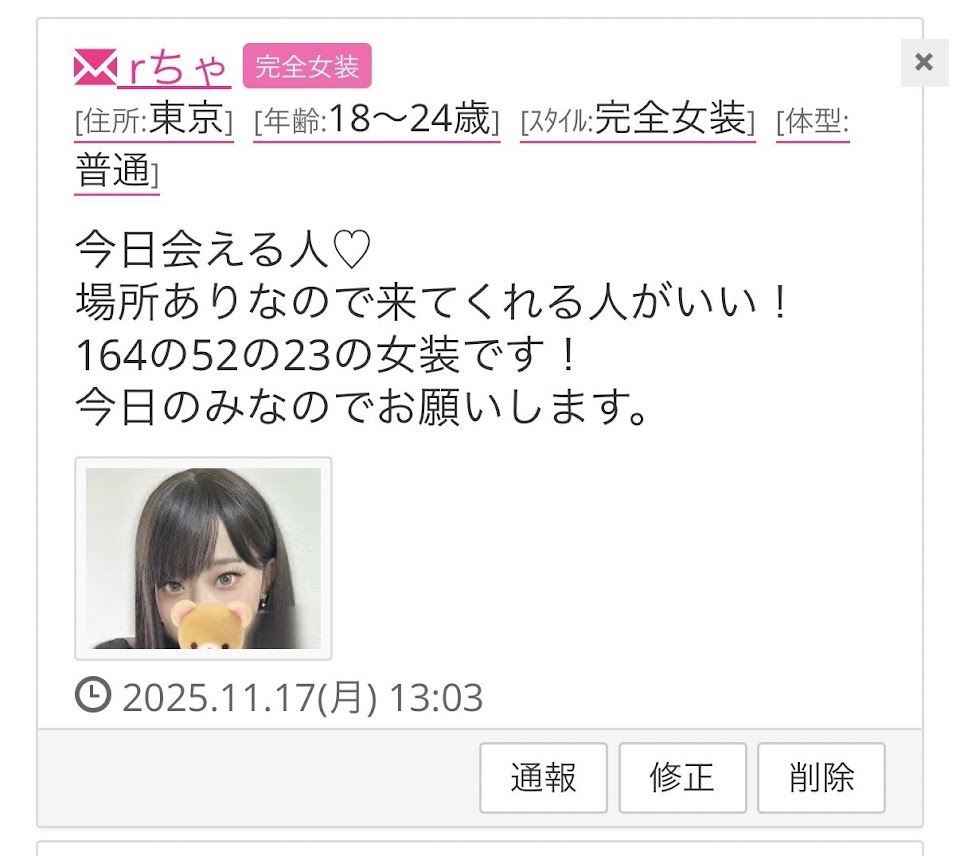Click the line starting with 場所ありなので
Image resolution: width=960 pixels, height=856 pixels.
tap(432, 302)
